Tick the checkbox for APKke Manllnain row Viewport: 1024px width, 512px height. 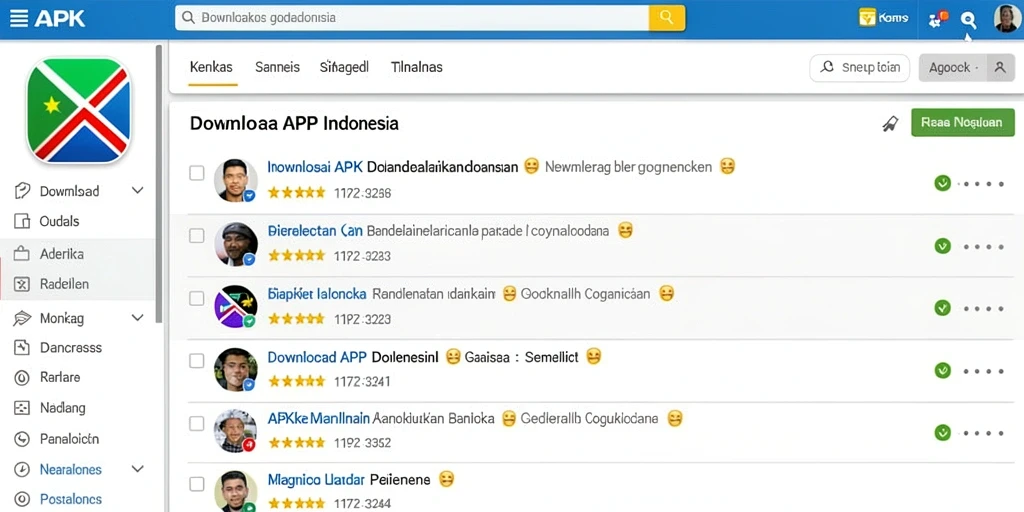click(197, 423)
